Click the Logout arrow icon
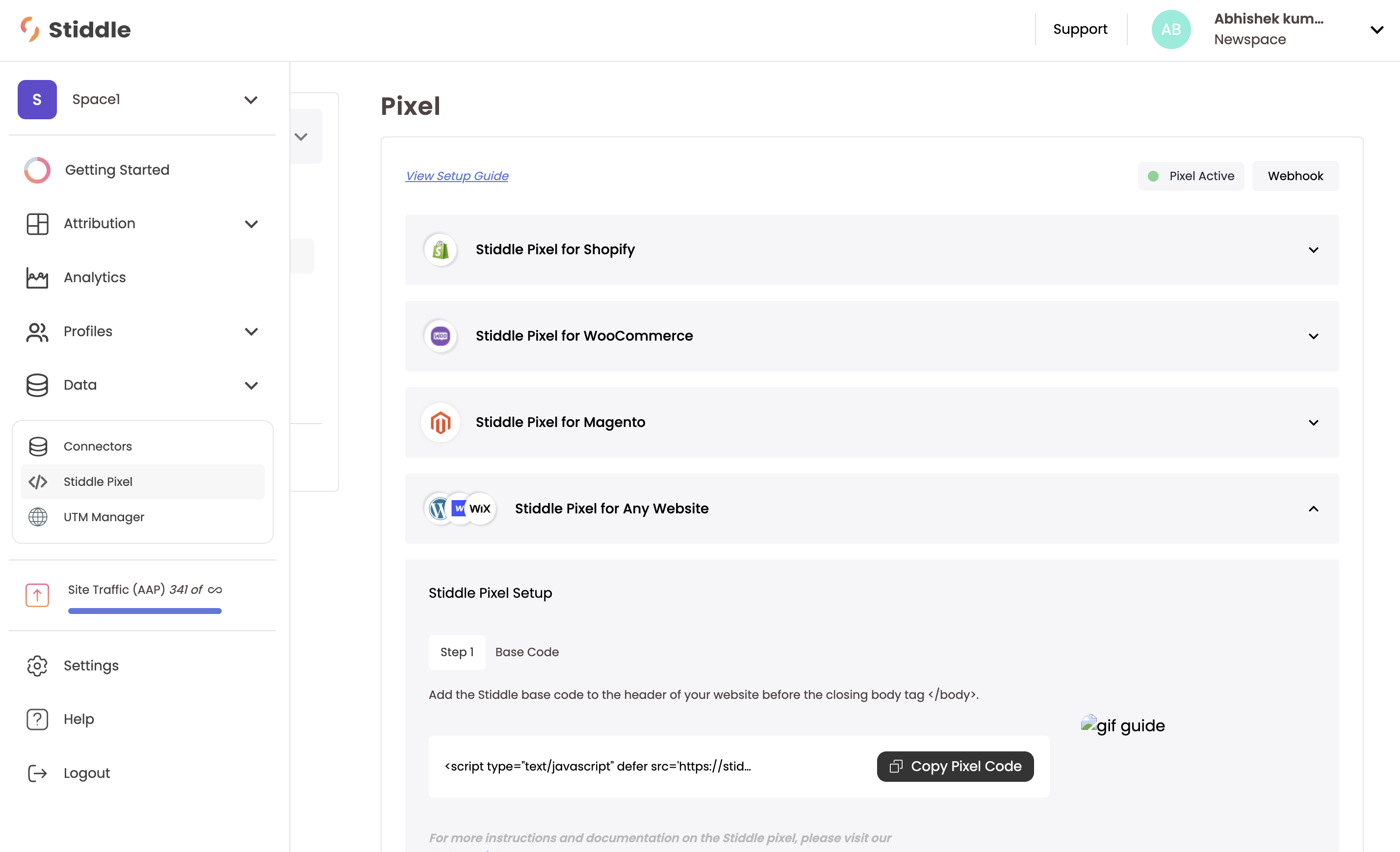The image size is (1400, 852). pyautogui.click(x=37, y=773)
